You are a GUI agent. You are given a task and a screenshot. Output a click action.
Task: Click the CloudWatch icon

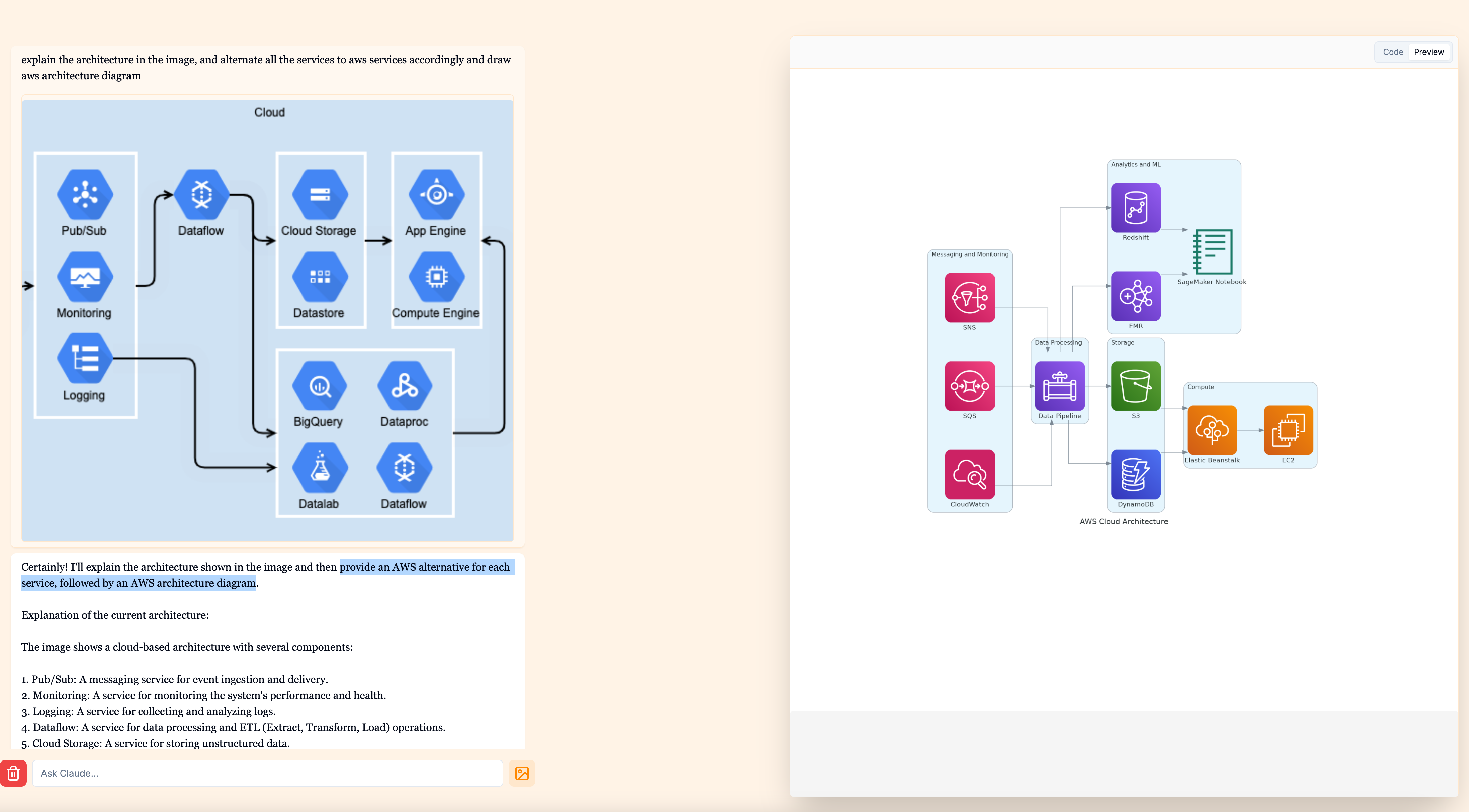[969, 474]
